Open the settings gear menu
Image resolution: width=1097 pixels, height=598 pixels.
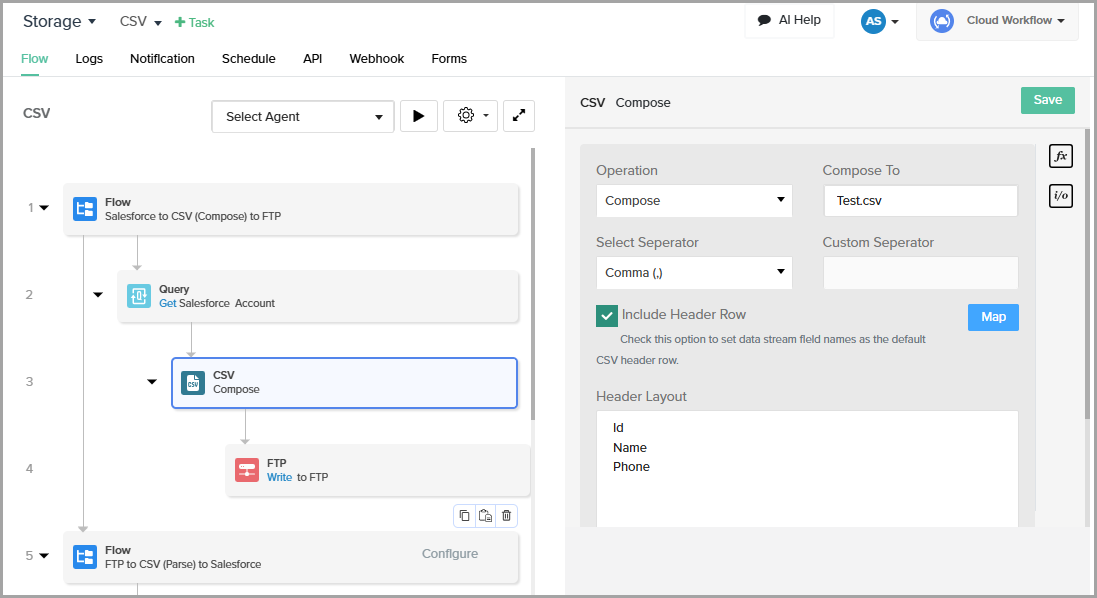pos(469,116)
